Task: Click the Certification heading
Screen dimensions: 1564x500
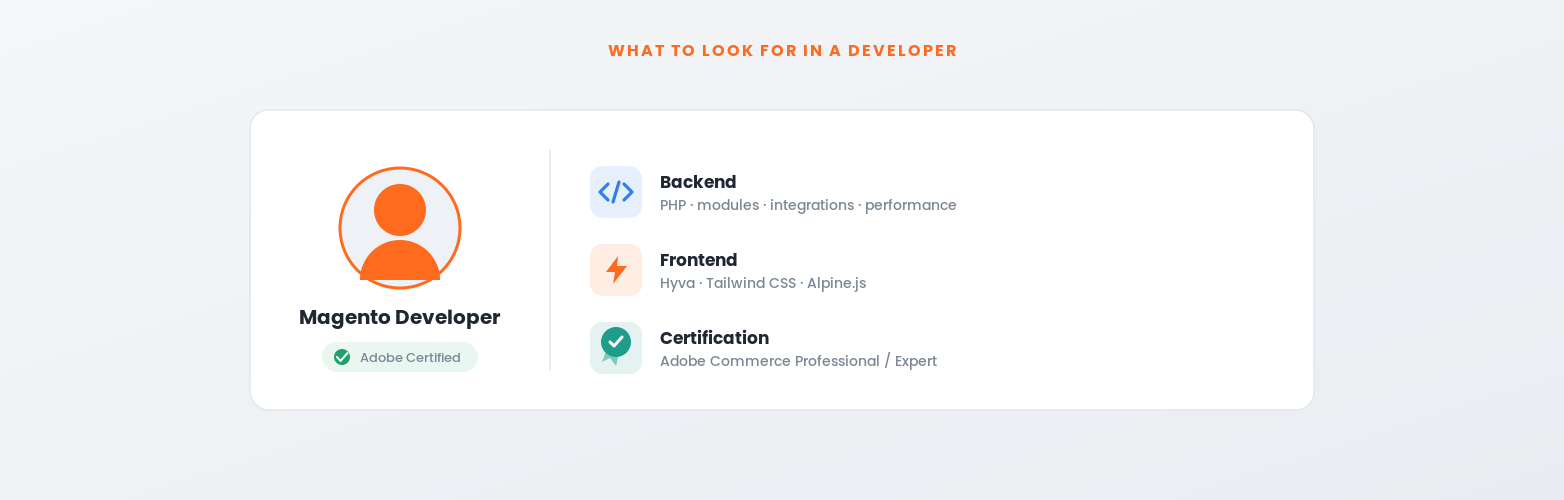Action: [x=714, y=338]
